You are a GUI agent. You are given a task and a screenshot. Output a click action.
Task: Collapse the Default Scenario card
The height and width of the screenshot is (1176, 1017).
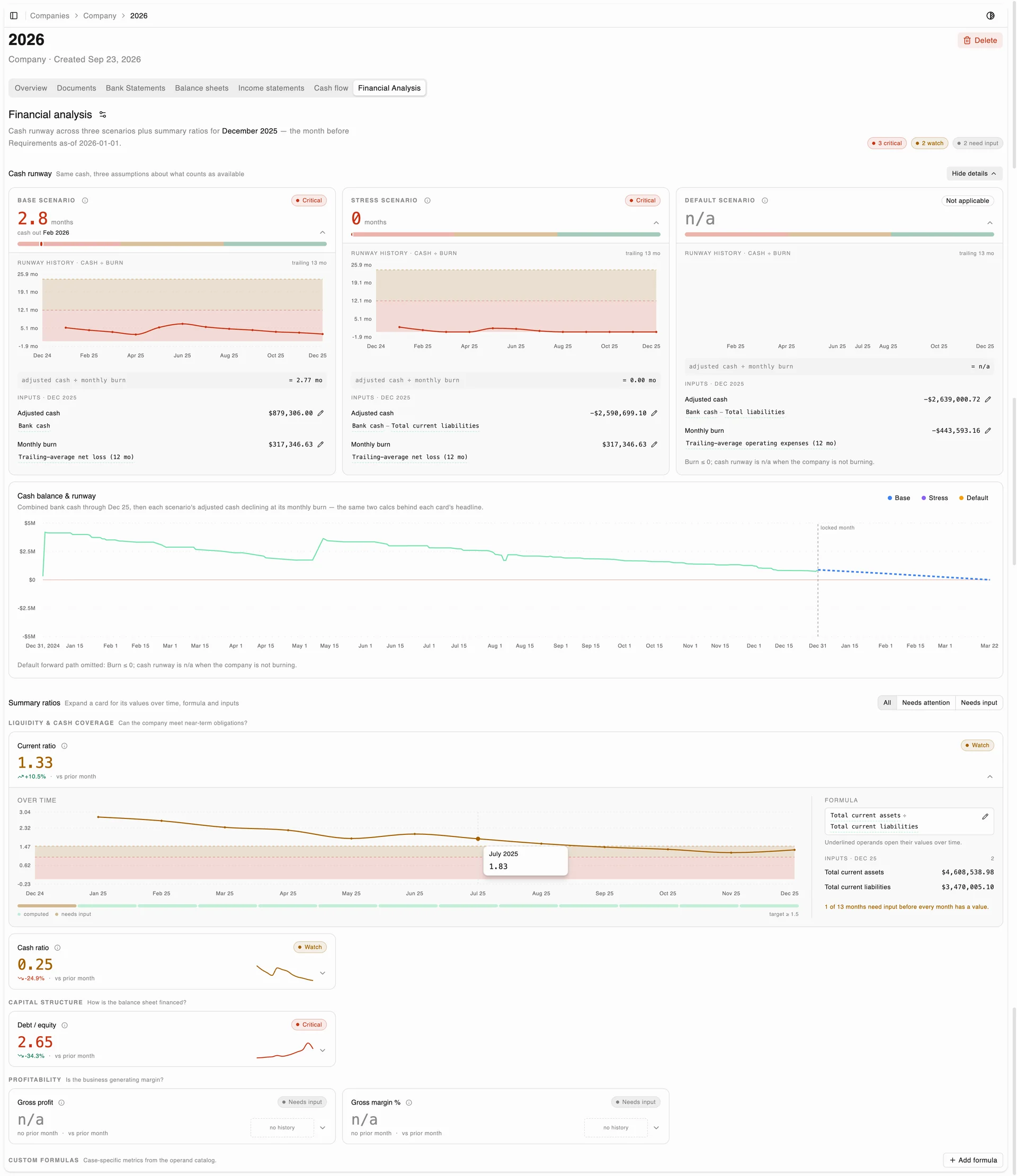[990, 222]
